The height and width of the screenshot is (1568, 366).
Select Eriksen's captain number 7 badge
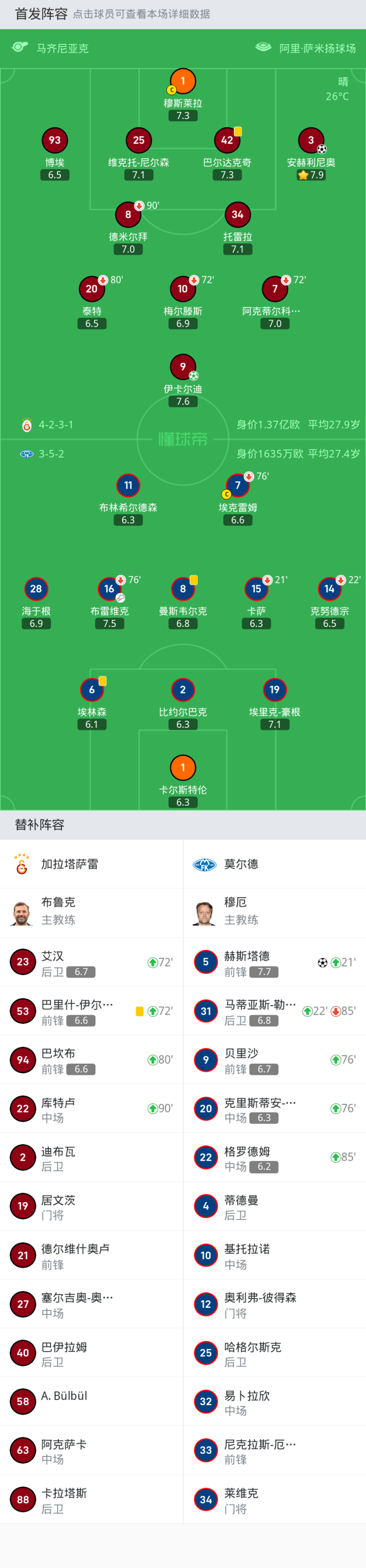click(x=238, y=485)
